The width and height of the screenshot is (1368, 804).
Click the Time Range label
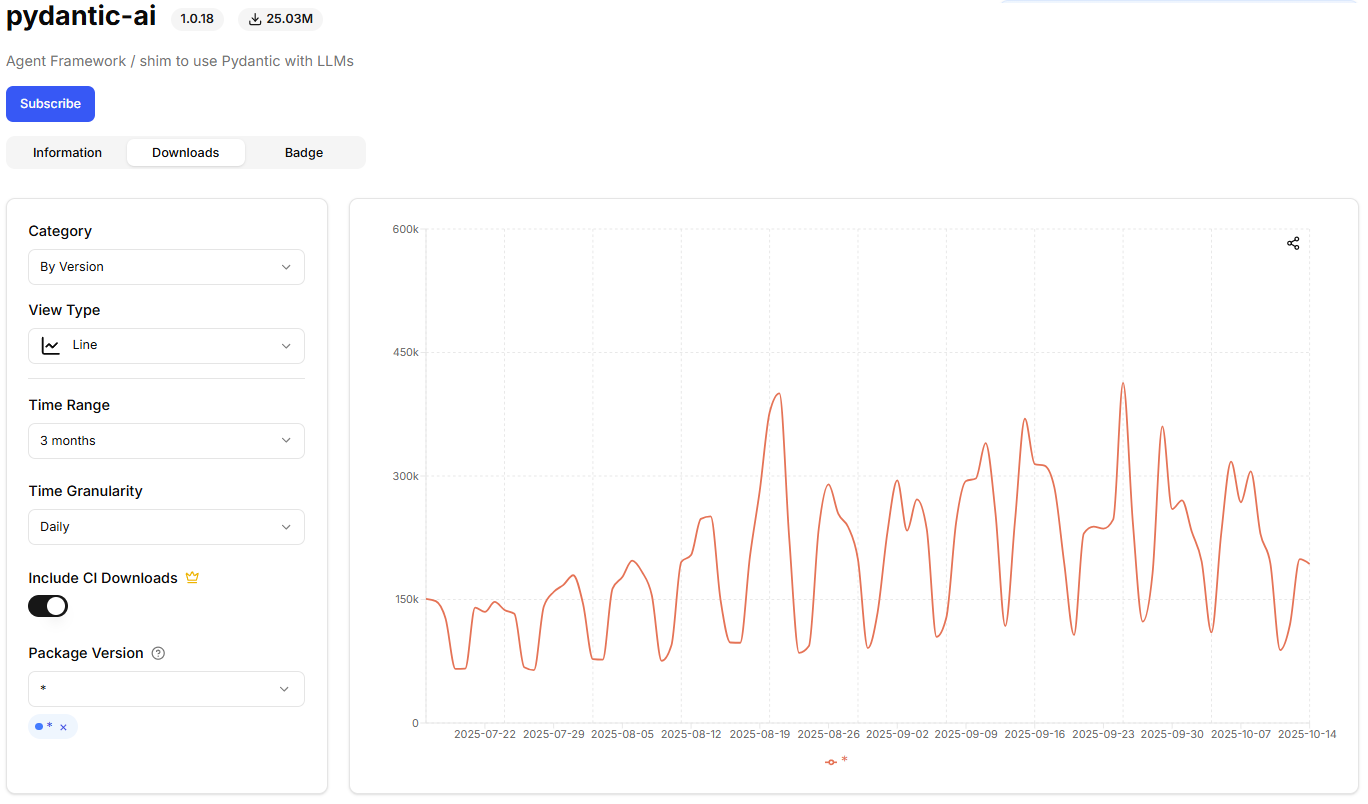(69, 405)
